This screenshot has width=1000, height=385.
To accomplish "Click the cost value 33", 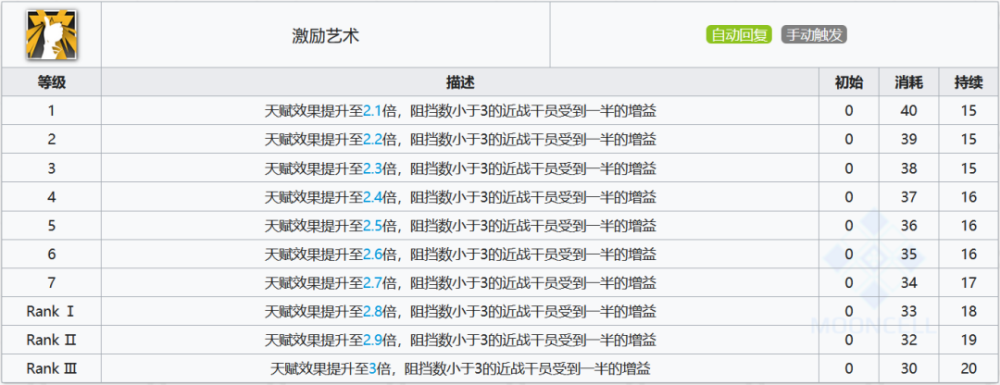I will pos(909,311).
